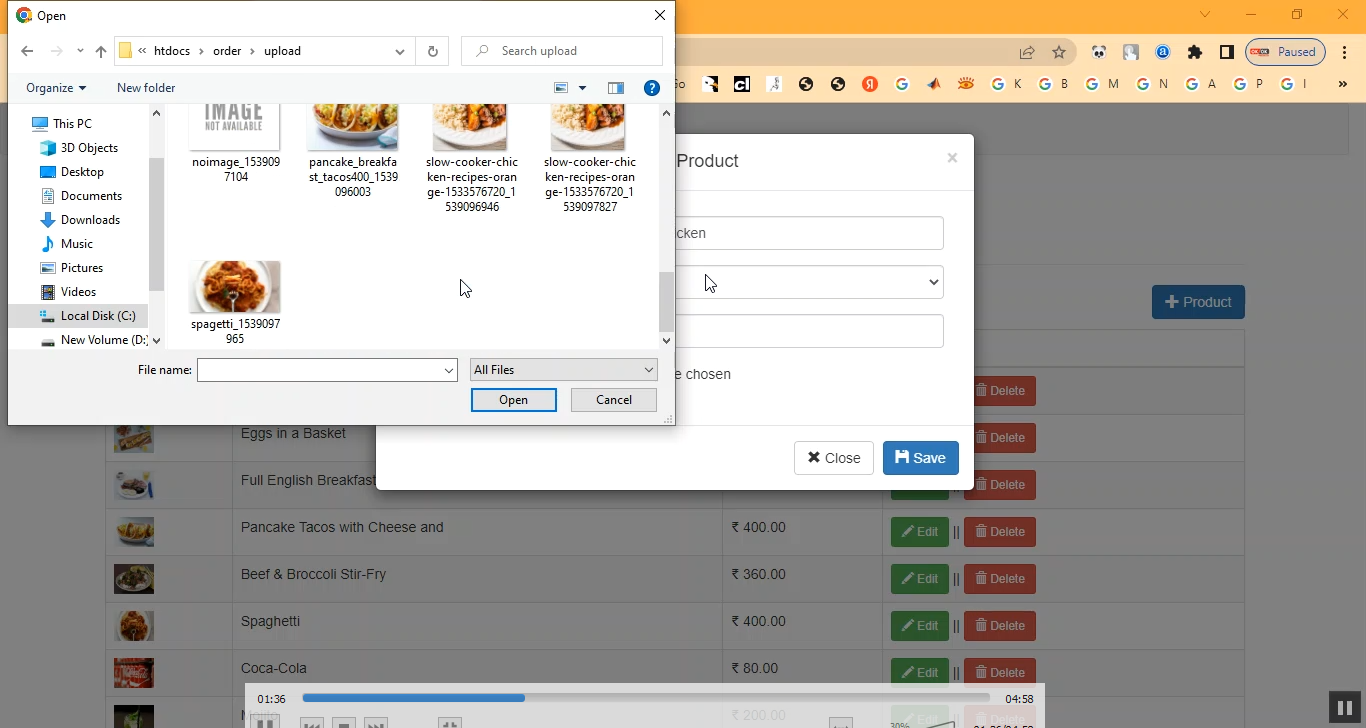
Task: Bookmark this page with the star icon
Action: point(1059,52)
